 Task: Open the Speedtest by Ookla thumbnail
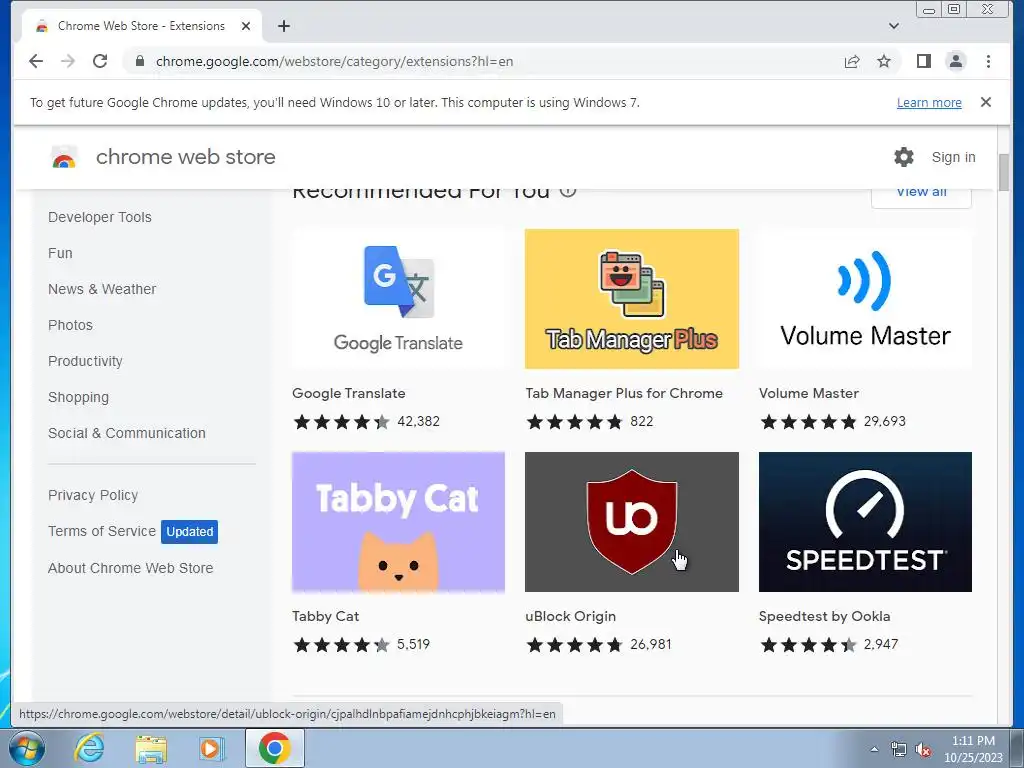click(865, 522)
